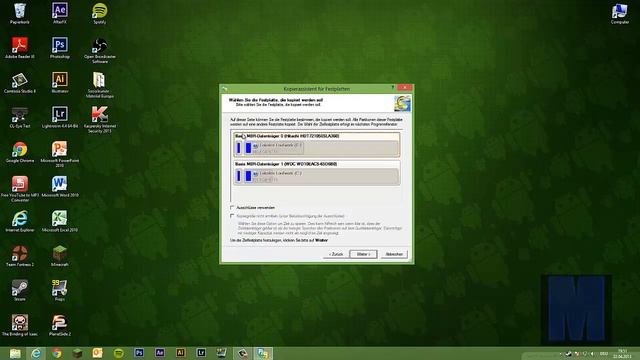The height and width of the screenshot is (360, 640).
Task: Open the Open Broadcaster Software desktop icon
Action: click(x=100, y=51)
